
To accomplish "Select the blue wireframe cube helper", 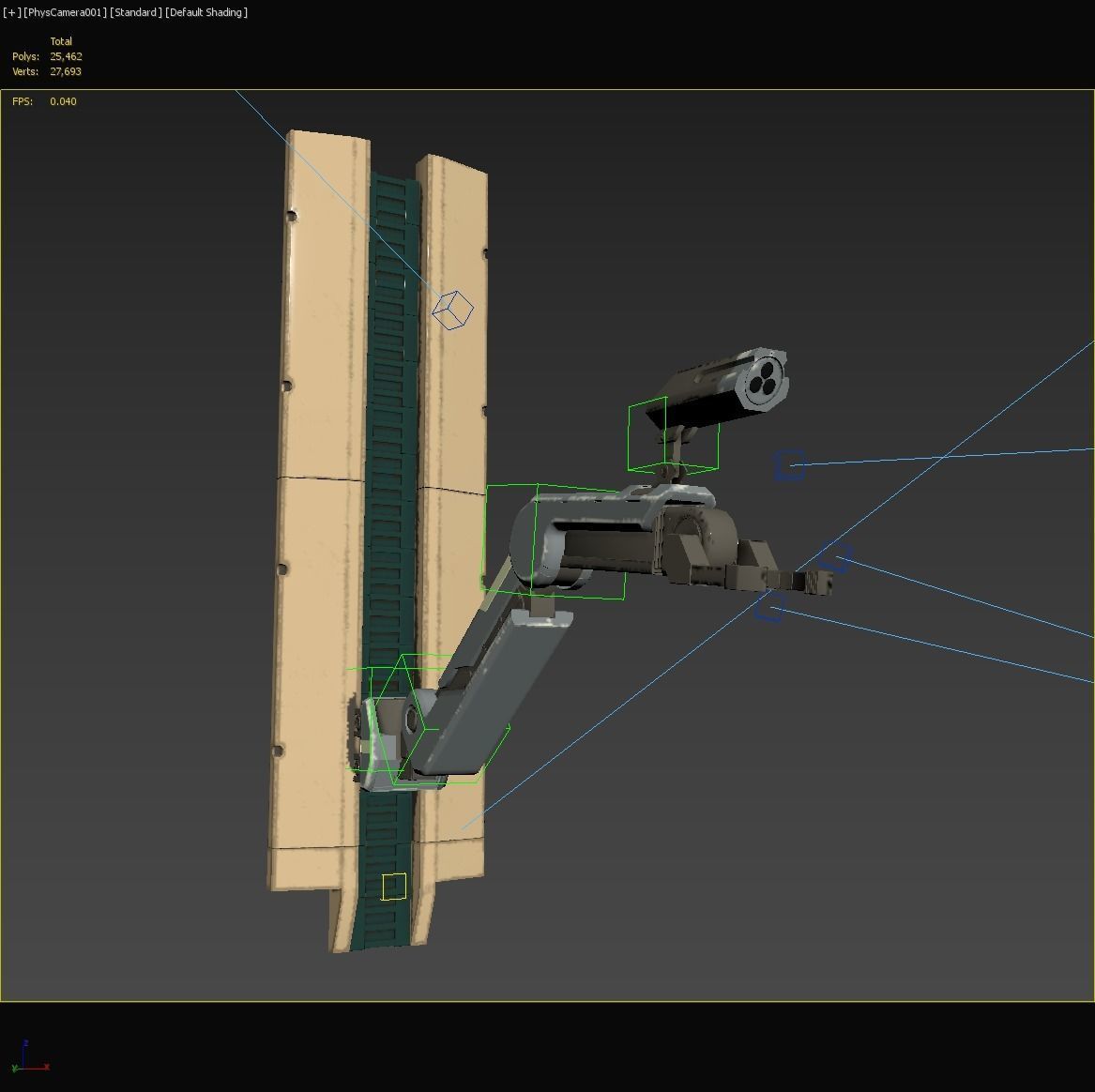I will pos(452,310).
